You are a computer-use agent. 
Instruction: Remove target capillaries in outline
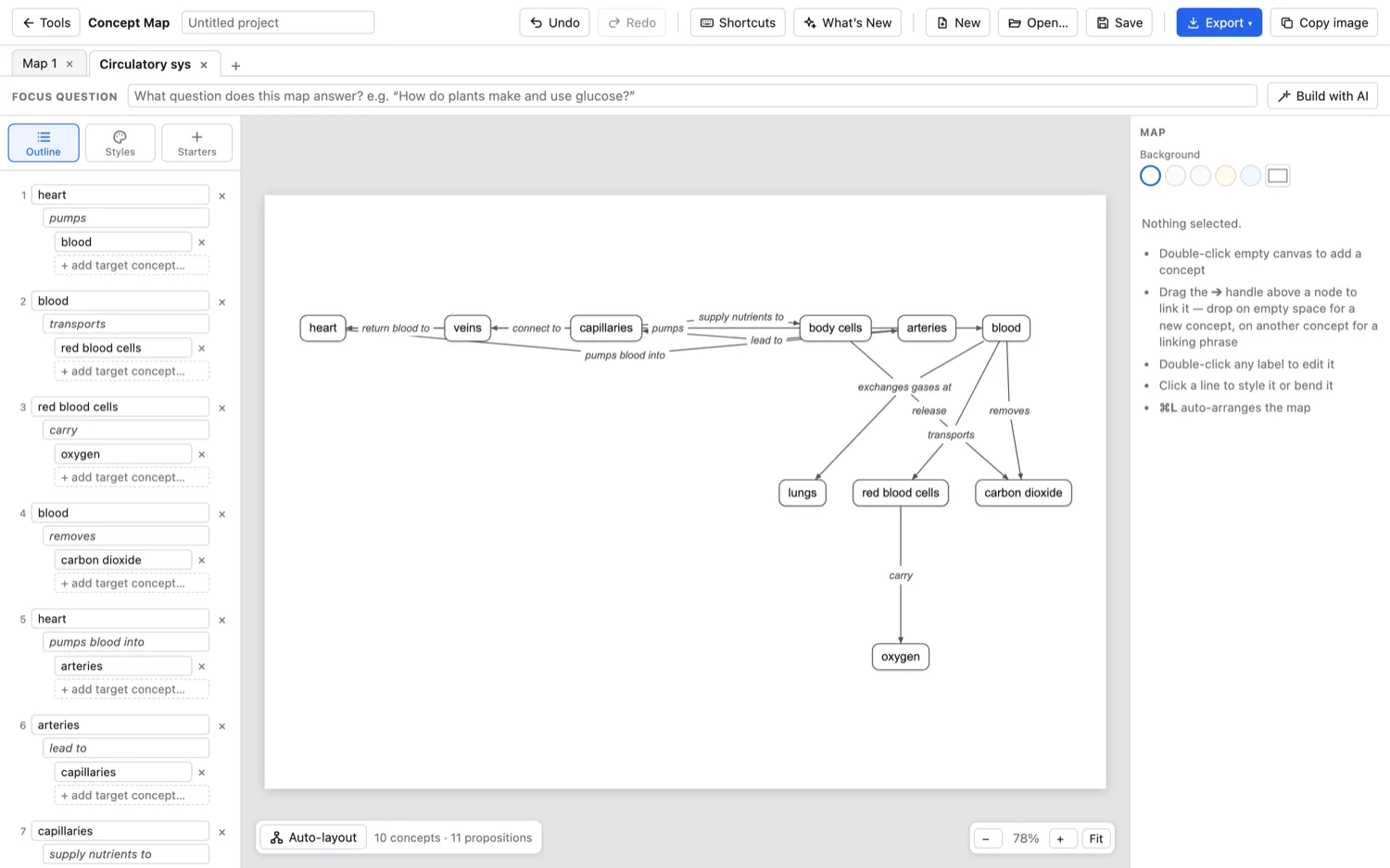(202, 773)
